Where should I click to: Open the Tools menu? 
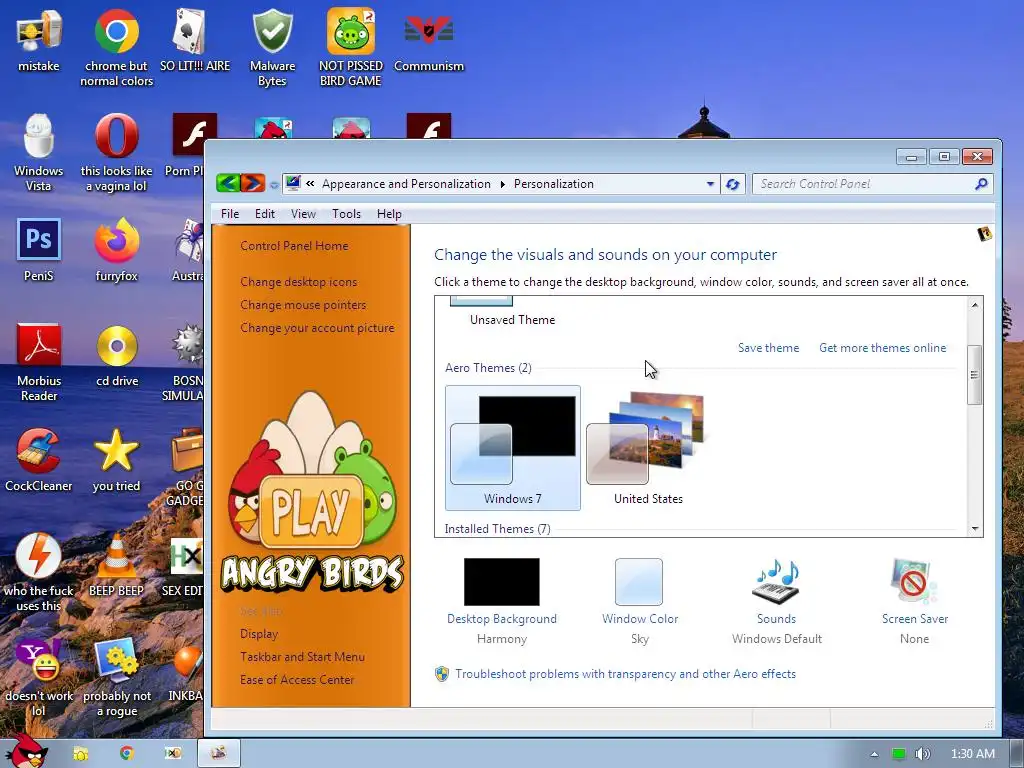click(x=346, y=214)
